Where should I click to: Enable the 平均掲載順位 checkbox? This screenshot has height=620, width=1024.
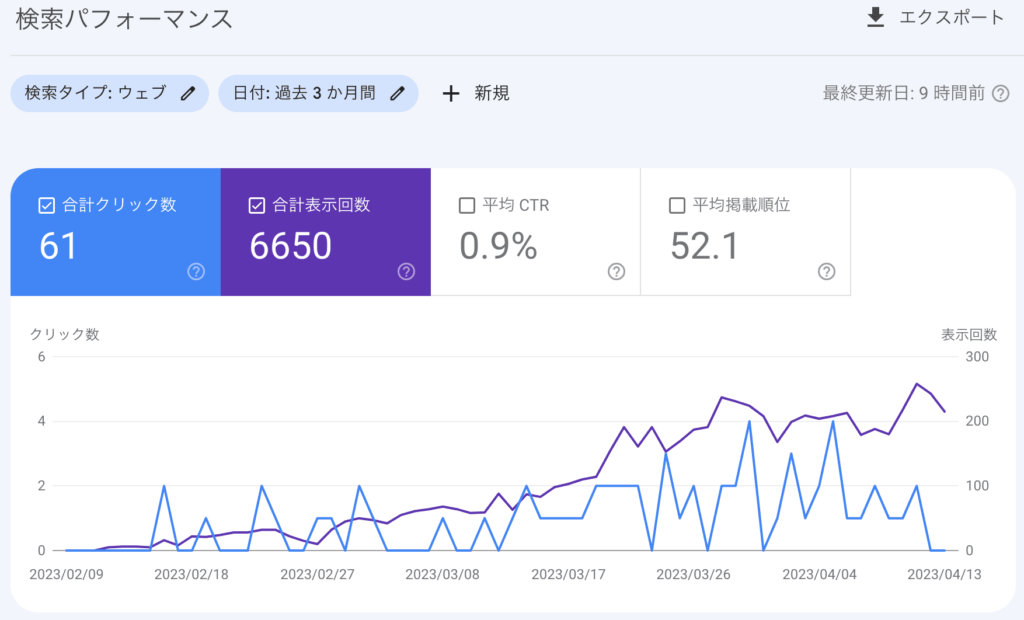[x=677, y=205]
